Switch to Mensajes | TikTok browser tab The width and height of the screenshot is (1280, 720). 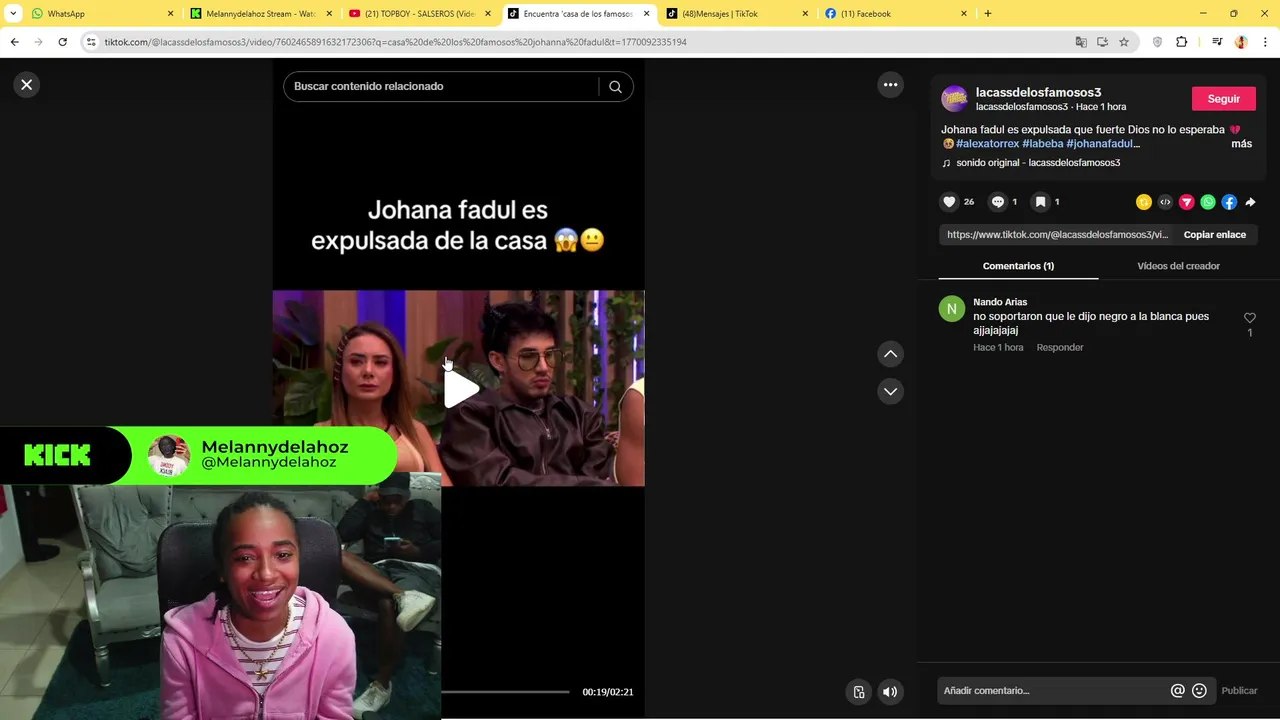point(738,14)
